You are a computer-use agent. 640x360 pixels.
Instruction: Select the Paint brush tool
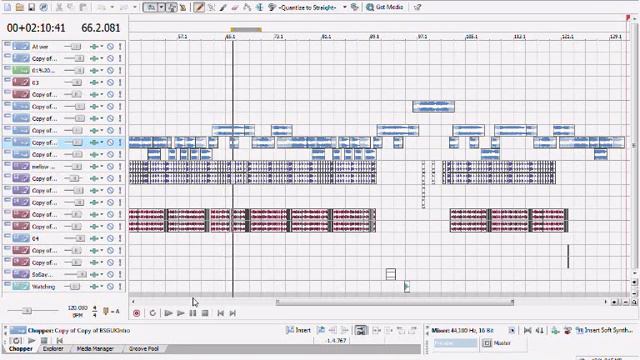pos(223,7)
